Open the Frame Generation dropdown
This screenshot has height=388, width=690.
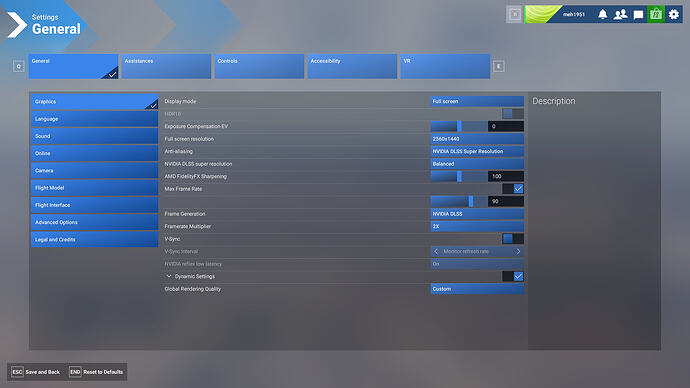coord(477,214)
